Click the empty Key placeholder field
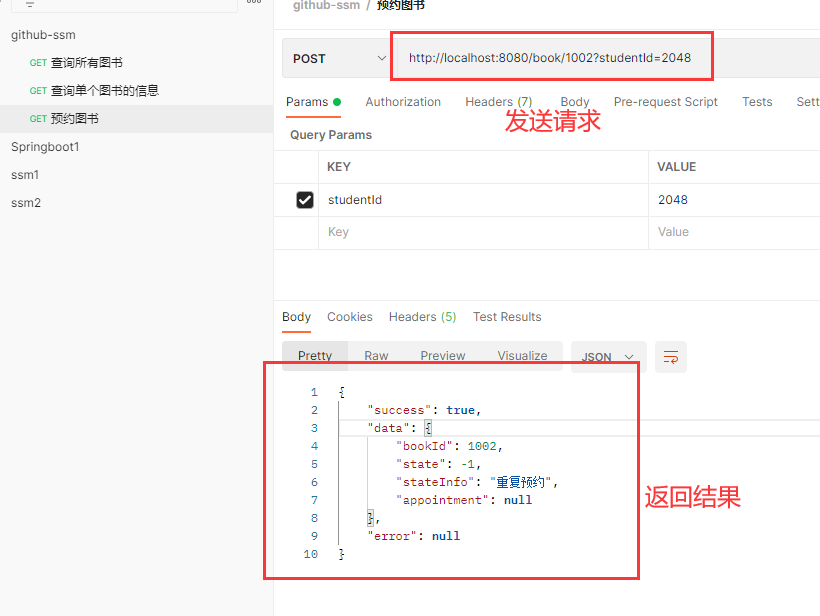The image size is (820, 616). [483, 232]
